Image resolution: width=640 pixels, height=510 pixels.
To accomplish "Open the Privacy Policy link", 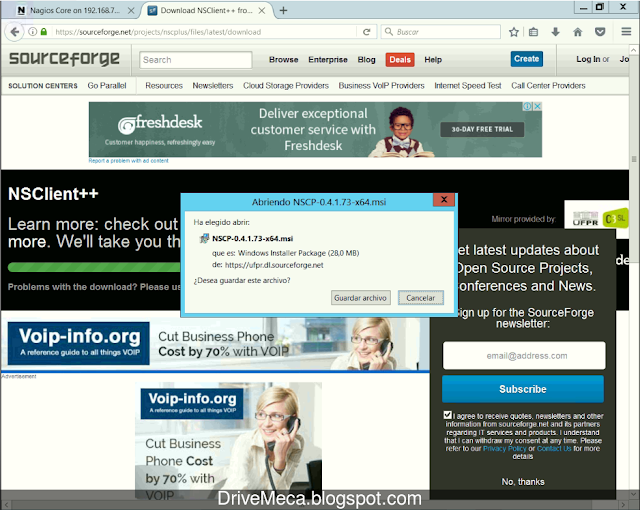I will pos(504,448).
